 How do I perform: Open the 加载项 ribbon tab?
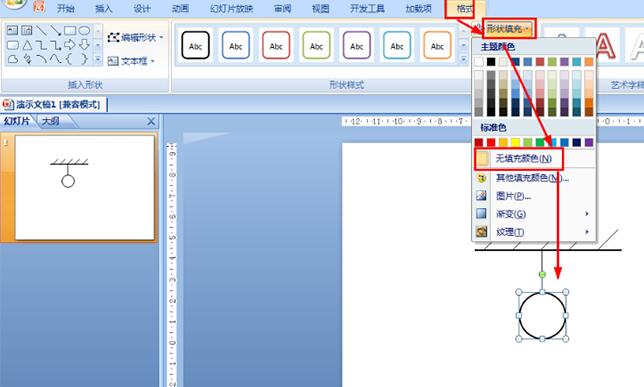(x=419, y=8)
